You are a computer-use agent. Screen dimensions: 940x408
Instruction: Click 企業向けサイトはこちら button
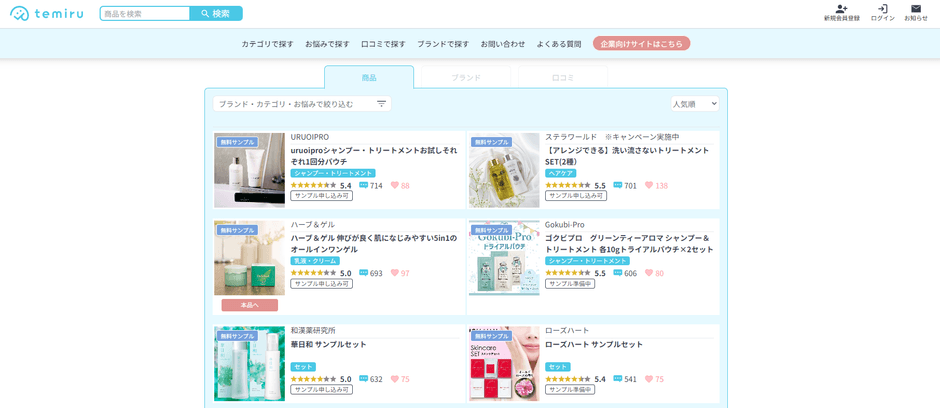[641, 44]
